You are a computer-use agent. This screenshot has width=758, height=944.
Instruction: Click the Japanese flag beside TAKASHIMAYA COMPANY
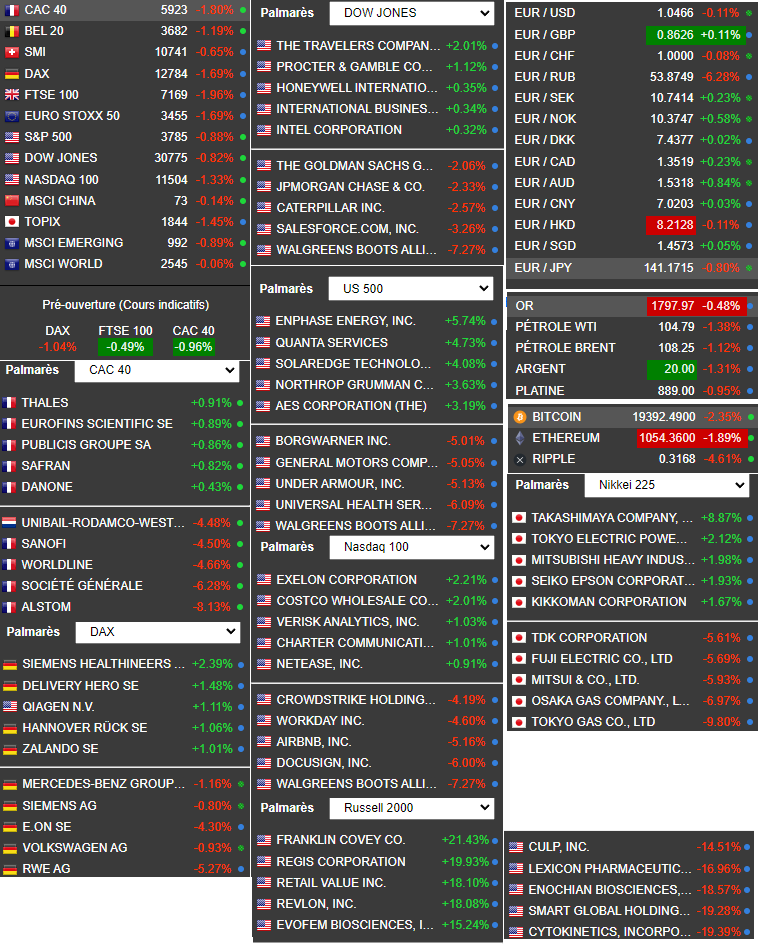(519, 518)
